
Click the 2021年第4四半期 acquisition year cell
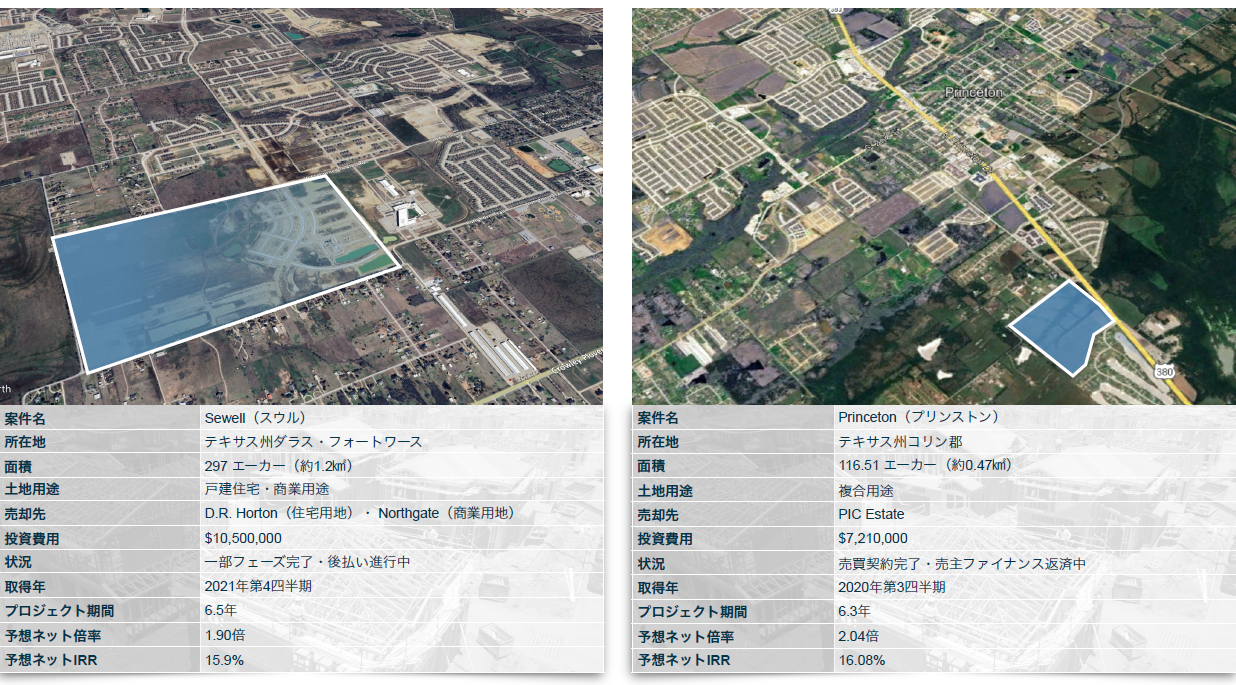pyautogui.click(x=258, y=587)
